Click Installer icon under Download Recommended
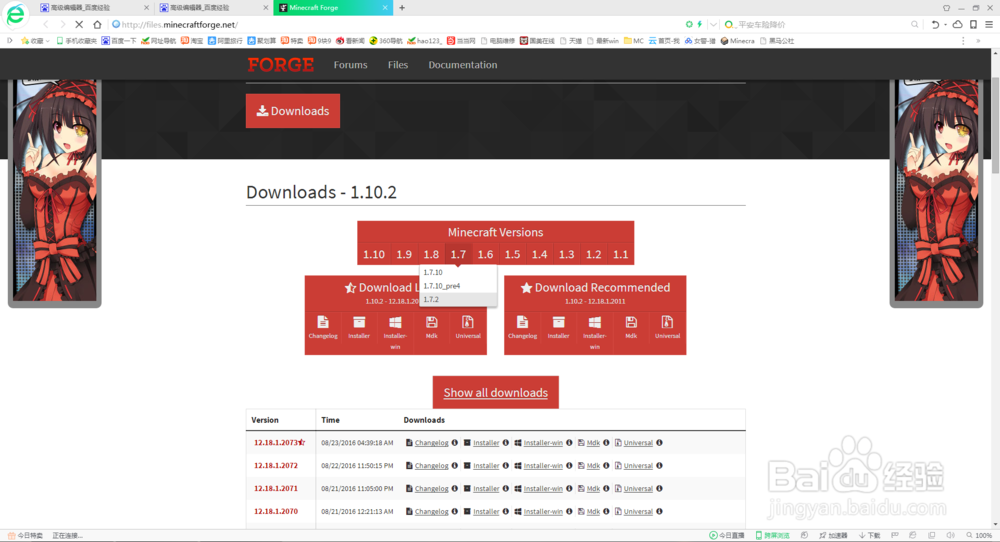The width and height of the screenshot is (1000, 542). pyautogui.click(x=559, y=322)
